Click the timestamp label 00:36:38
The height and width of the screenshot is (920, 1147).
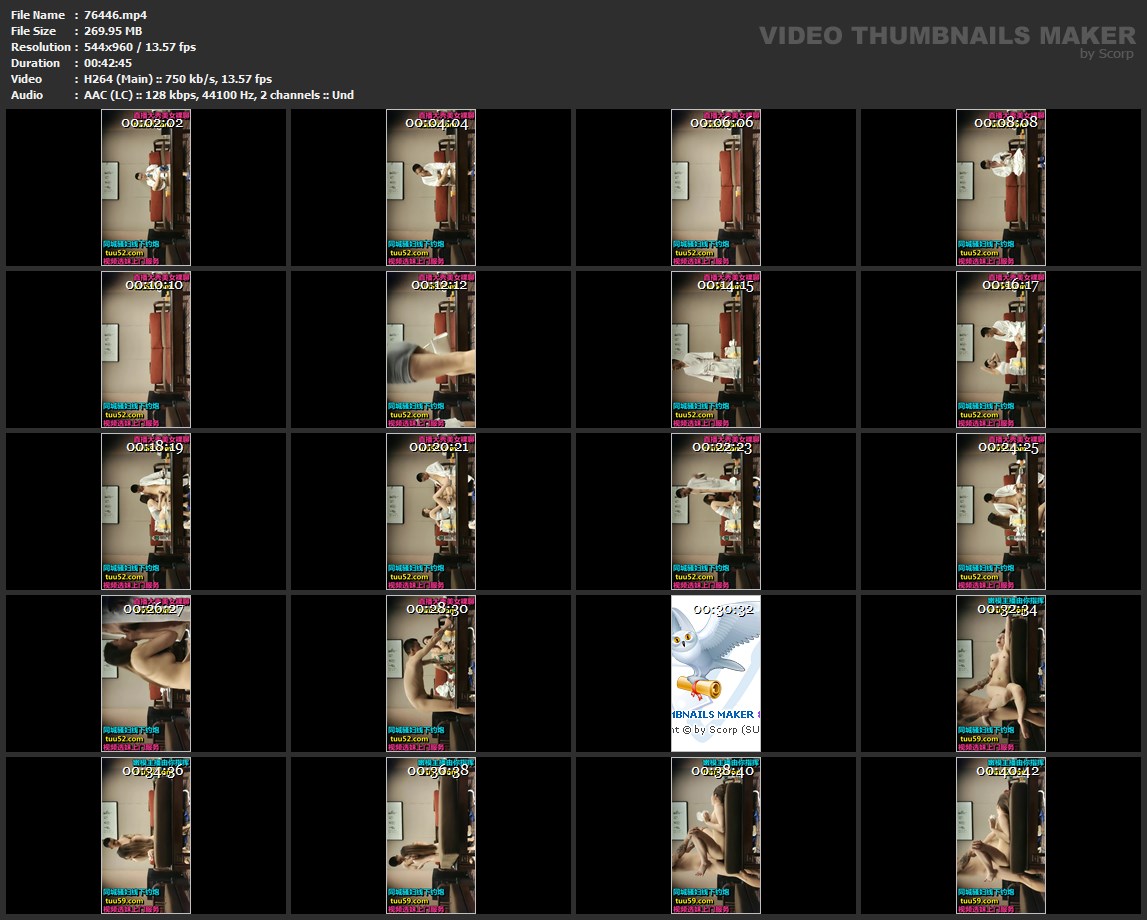tap(438, 771)
